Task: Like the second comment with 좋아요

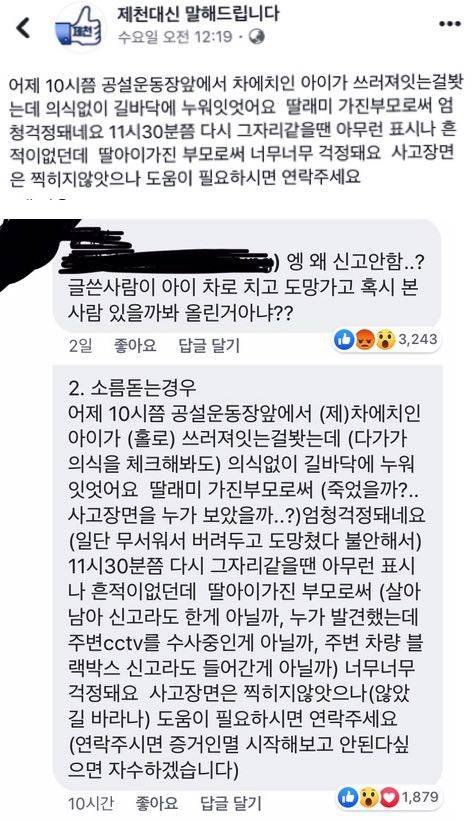Action: (157, 803)
